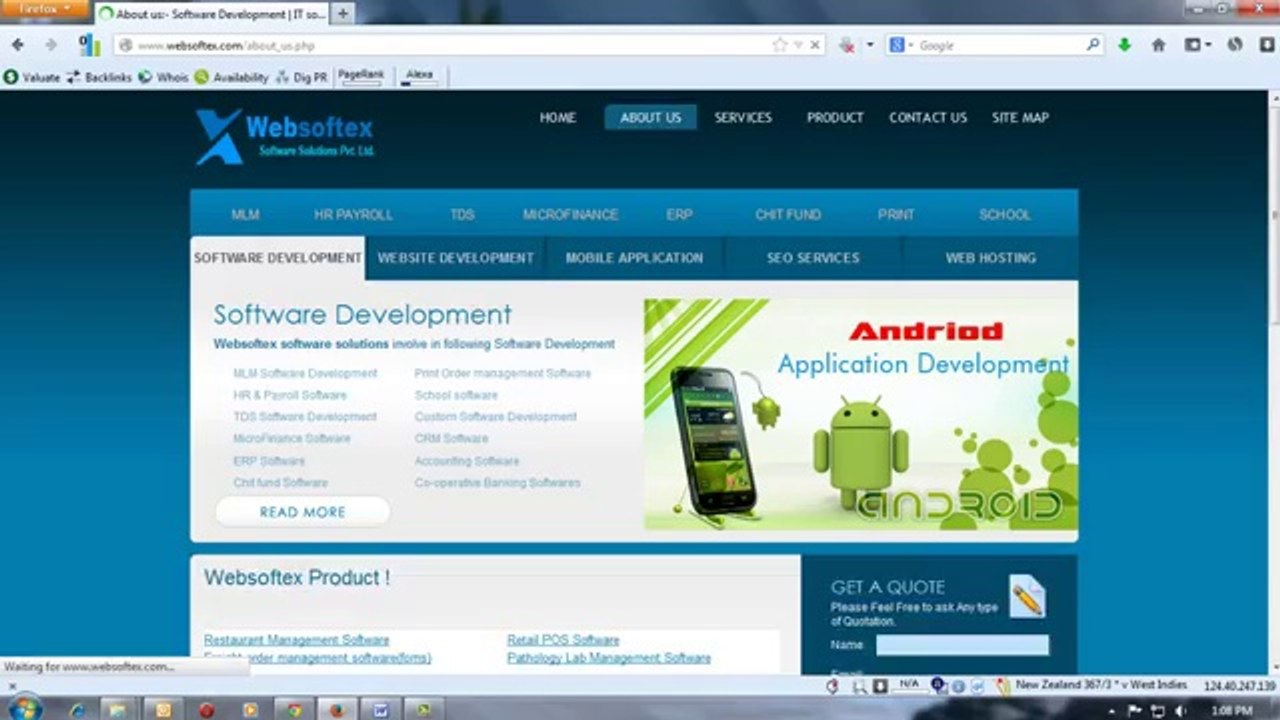Open the PRODUCT menu item

[835, 117]
